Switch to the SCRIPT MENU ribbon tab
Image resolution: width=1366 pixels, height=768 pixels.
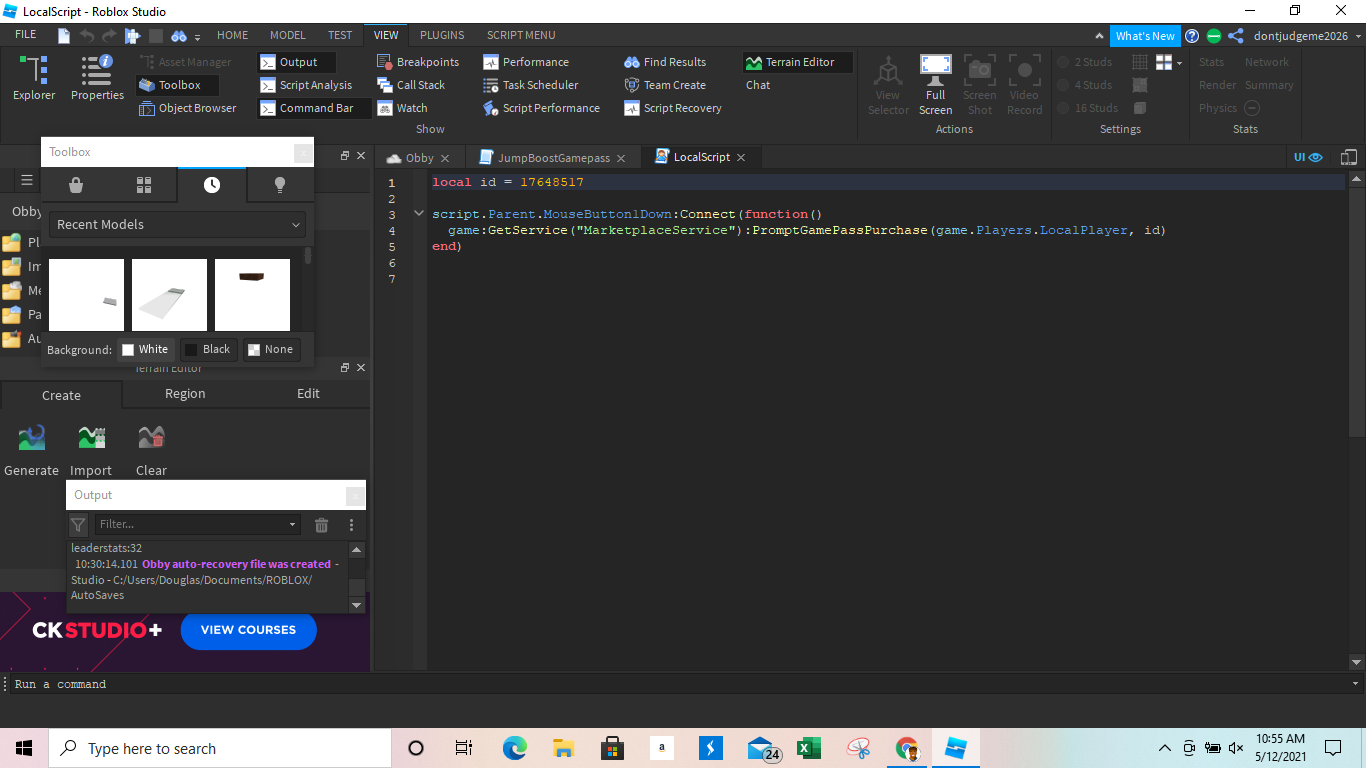coord(521,35)
